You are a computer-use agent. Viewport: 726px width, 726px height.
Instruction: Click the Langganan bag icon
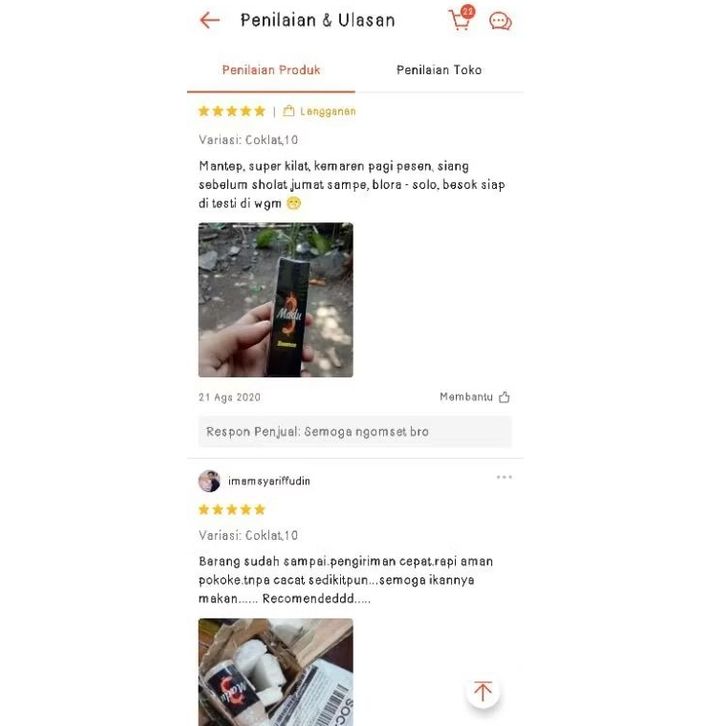(288, 111)
